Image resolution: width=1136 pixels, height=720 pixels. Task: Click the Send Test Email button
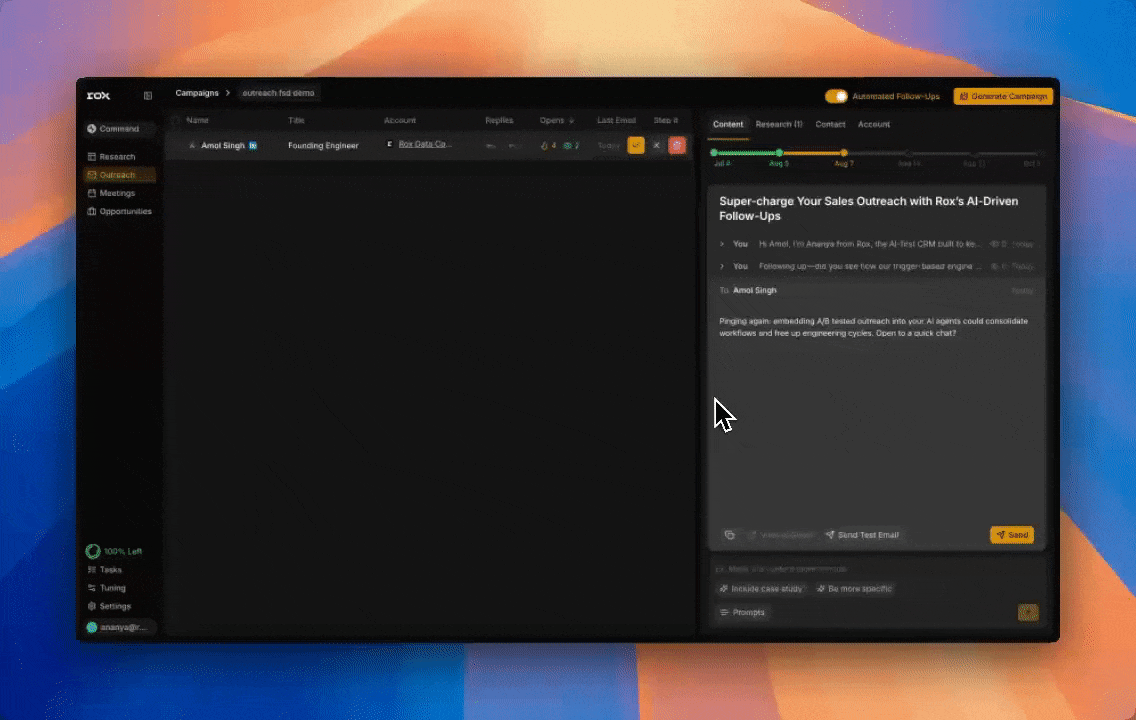(x=862, y=535)
